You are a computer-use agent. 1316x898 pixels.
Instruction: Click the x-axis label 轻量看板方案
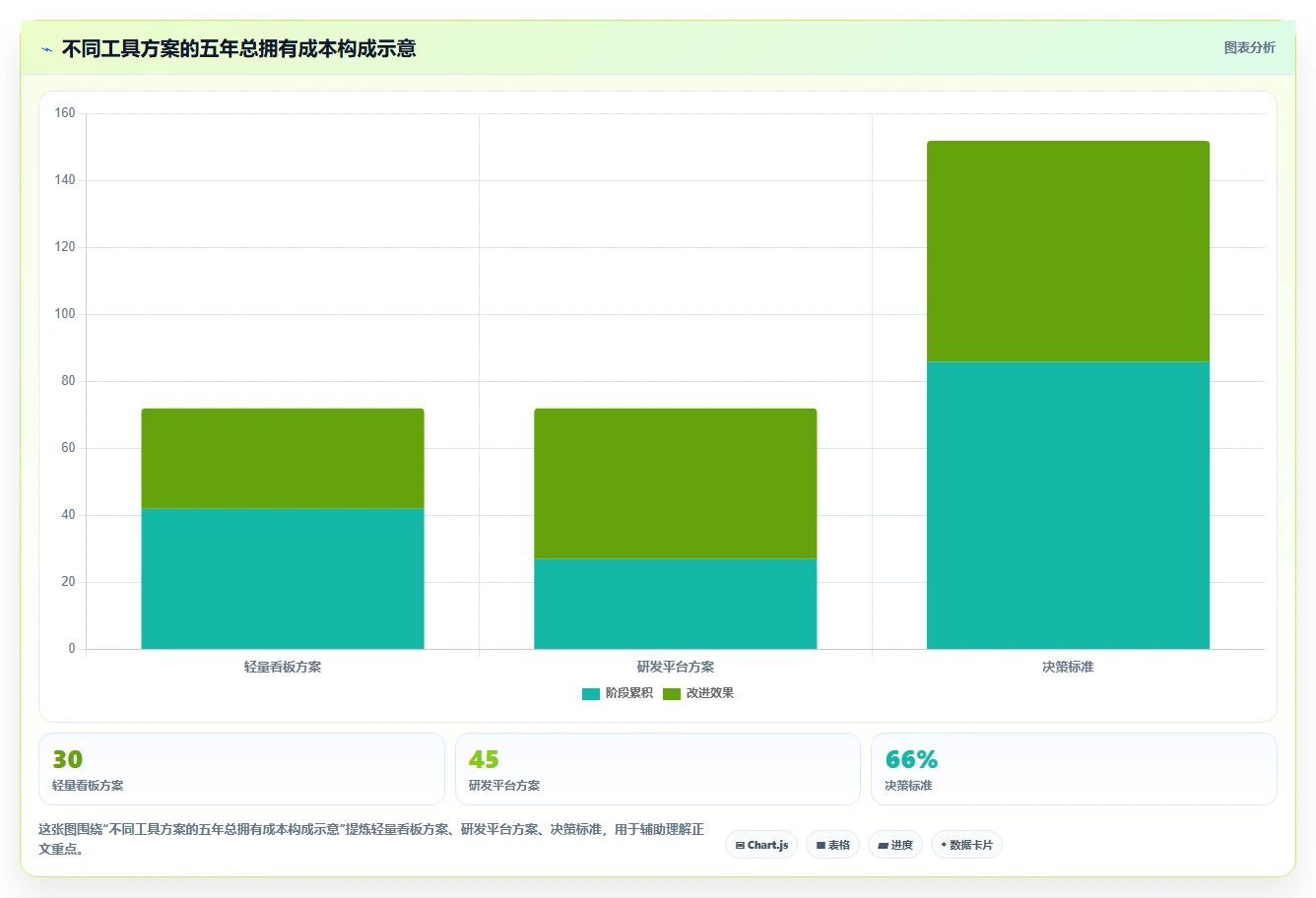click(x=283, y=667)
